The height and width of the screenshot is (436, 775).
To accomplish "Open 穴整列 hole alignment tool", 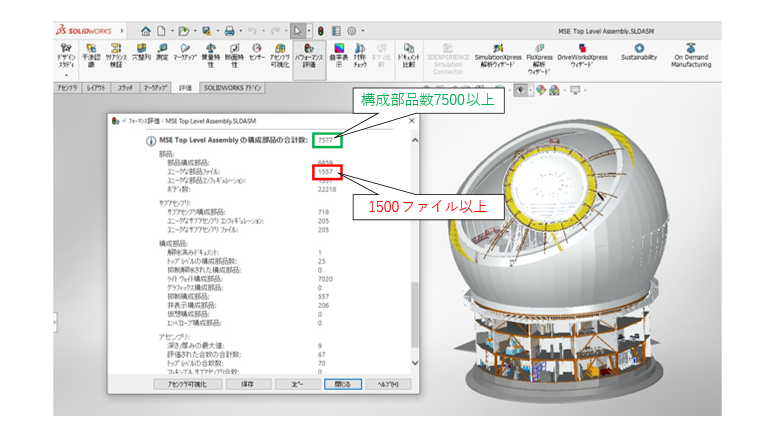I will 141,52.
